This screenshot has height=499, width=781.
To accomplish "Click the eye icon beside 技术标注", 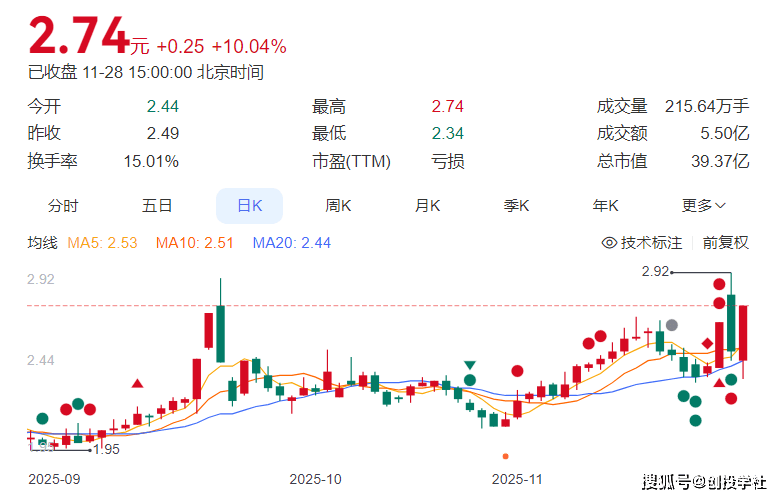I will point(610,242).
